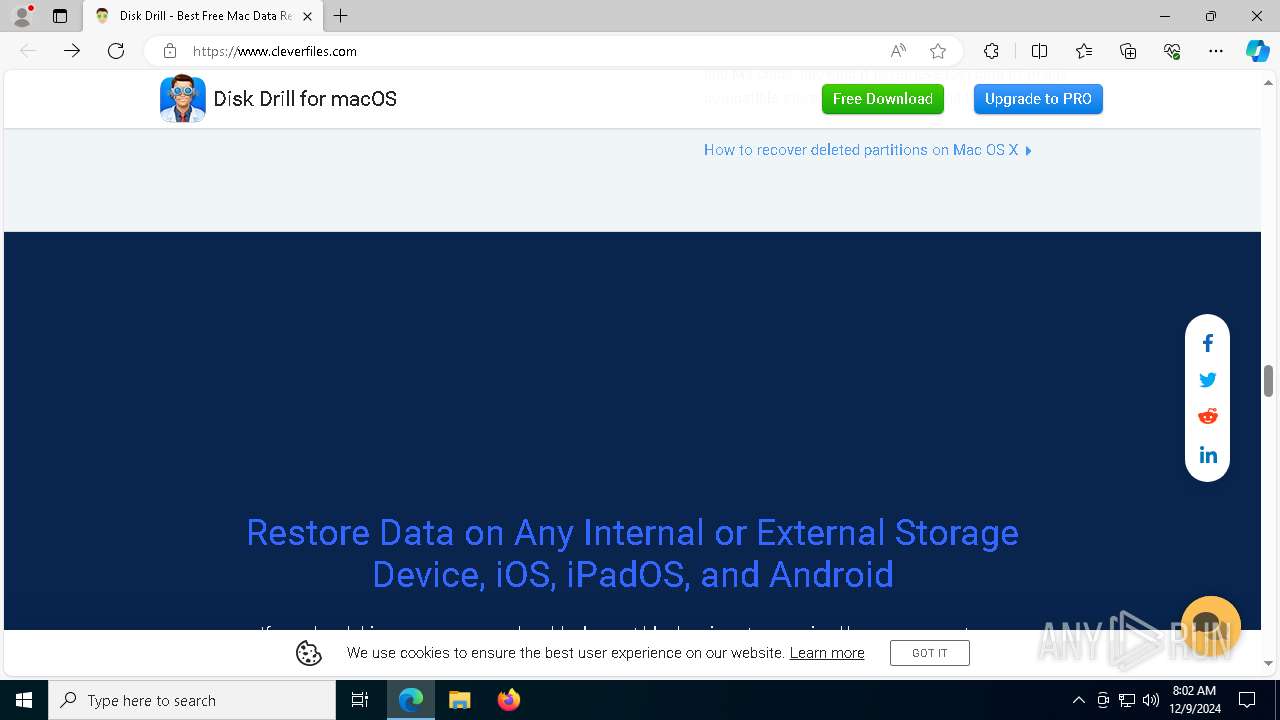Image resolution: width=1280 pixels, height=720 pixels.
Task: Click the Free Download button
Action: 883,99
